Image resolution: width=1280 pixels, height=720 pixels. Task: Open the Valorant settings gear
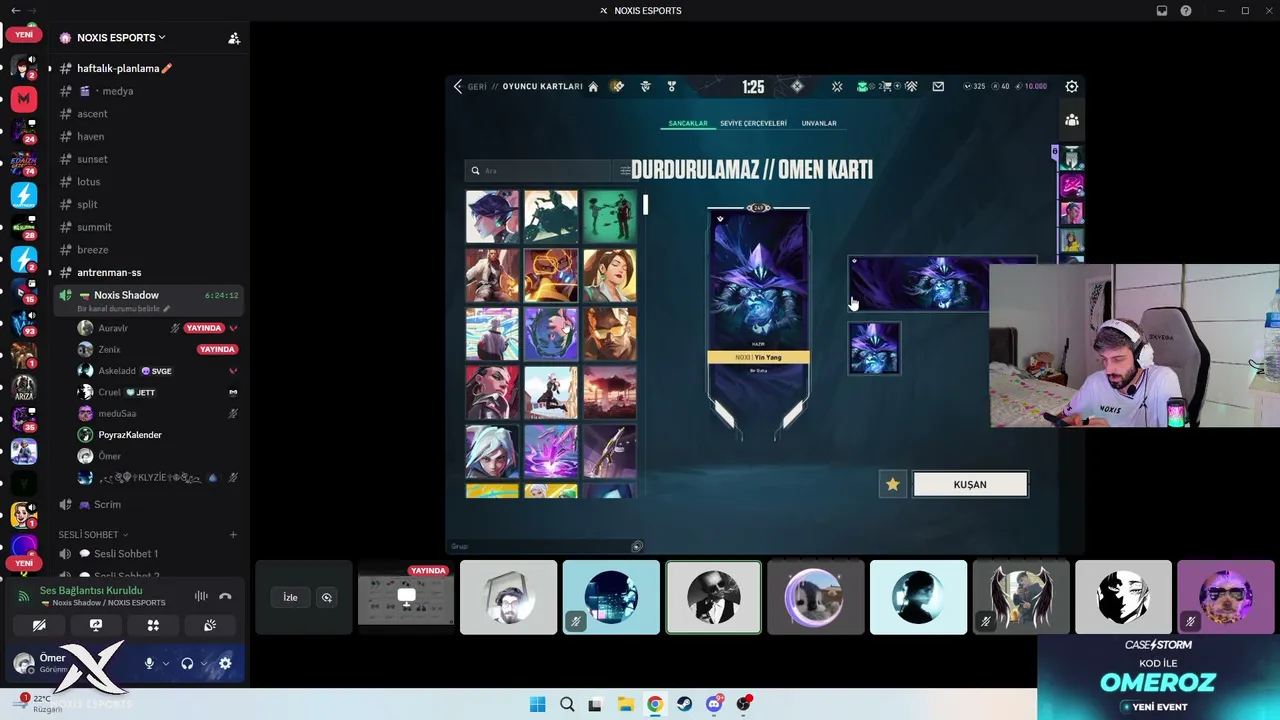[x=1071, y=86]
